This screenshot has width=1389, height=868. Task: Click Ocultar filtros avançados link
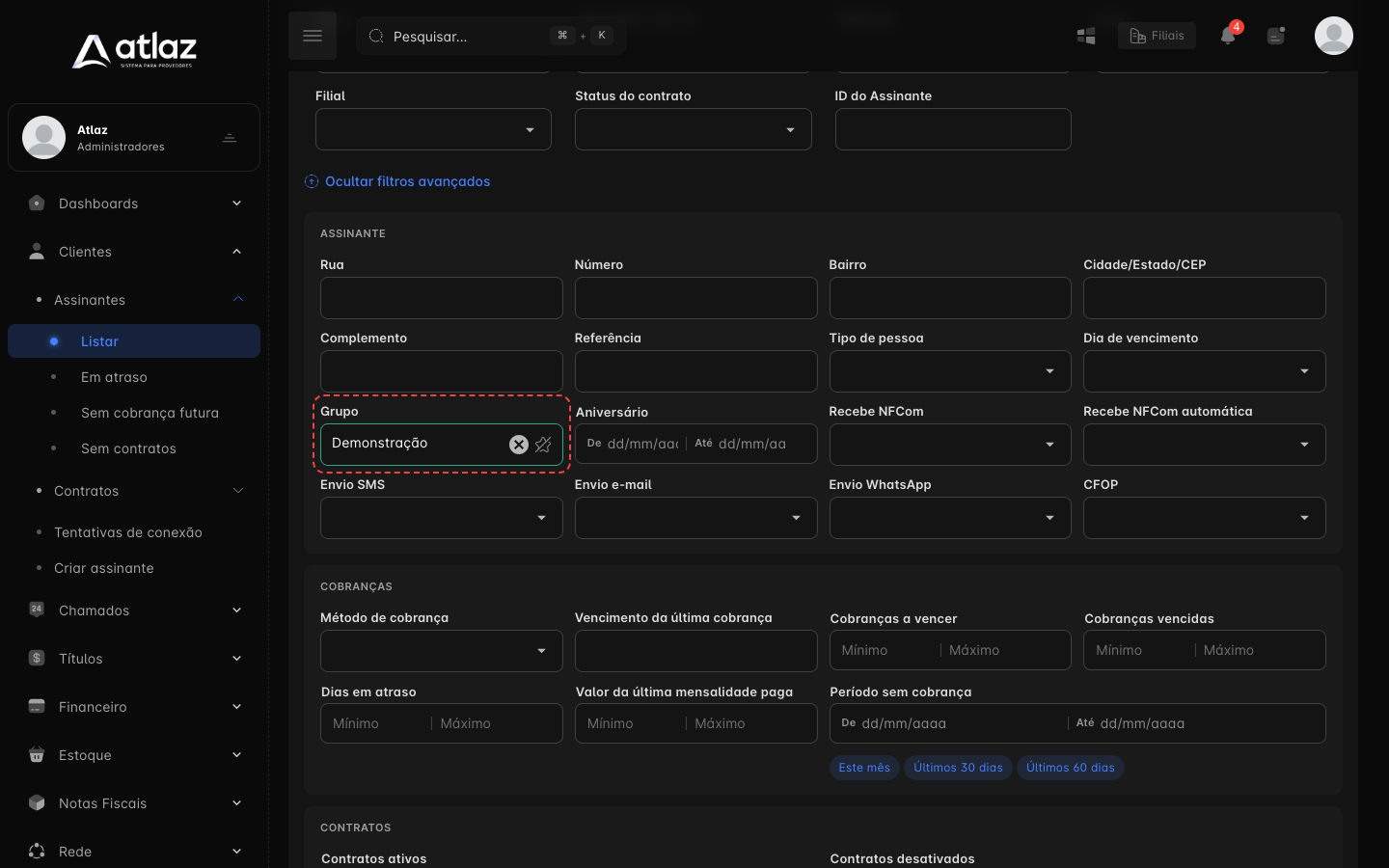[x=397, y=181]
